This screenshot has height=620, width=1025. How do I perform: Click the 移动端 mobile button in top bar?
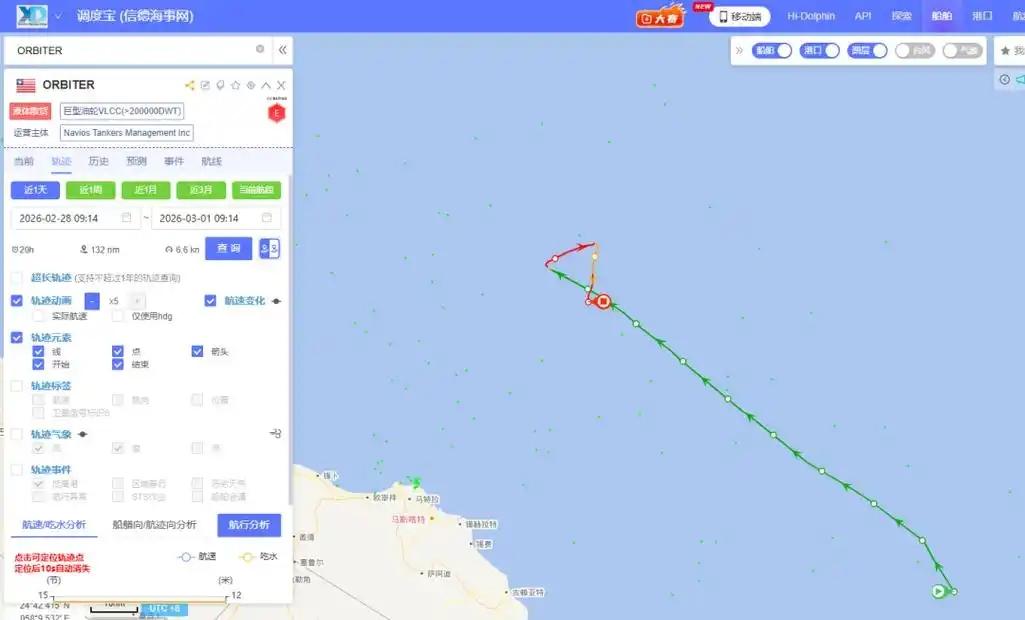(x=740, y=16)
